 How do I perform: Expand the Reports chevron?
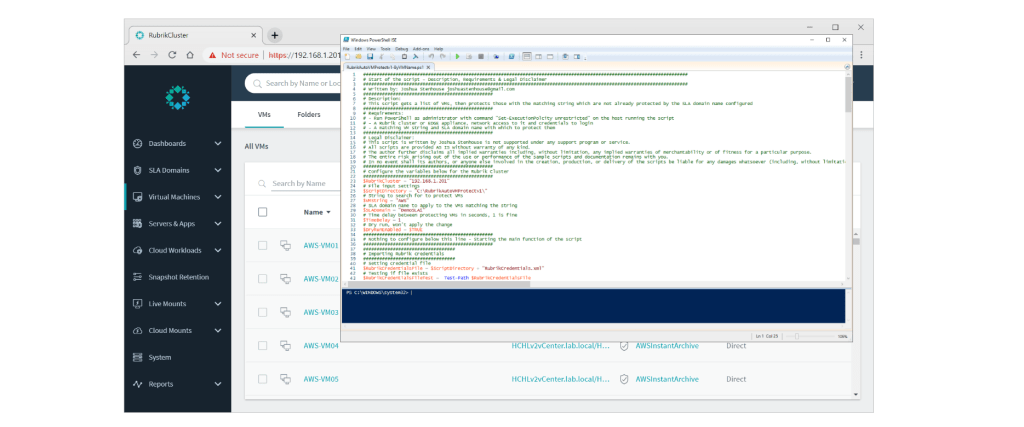click(218, 385)
